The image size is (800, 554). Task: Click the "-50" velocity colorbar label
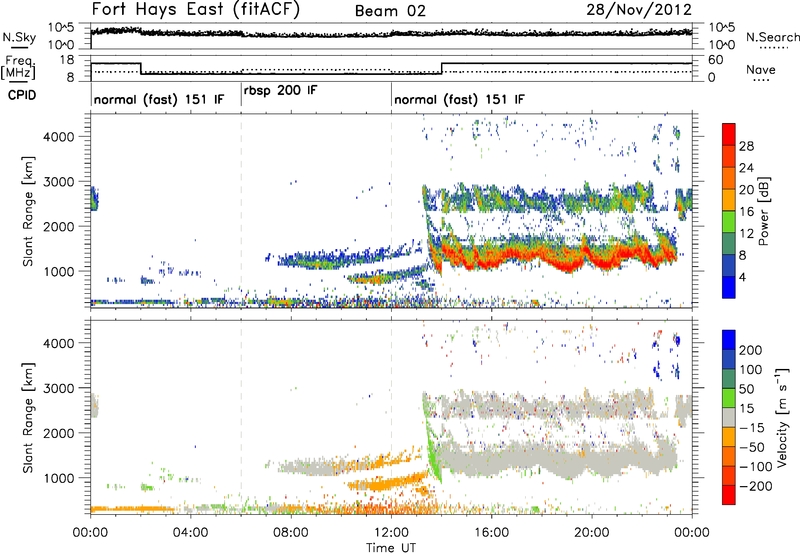(752, 447)
